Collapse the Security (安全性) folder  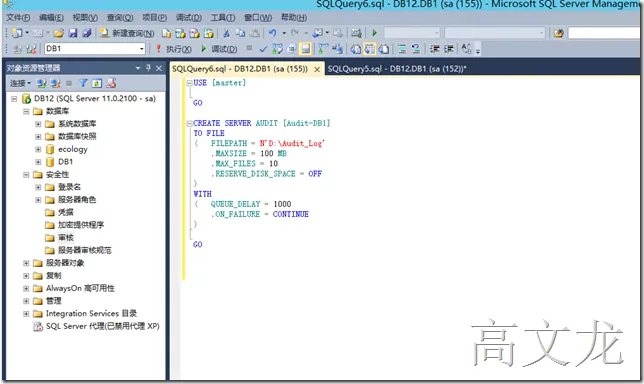point(26,175)
